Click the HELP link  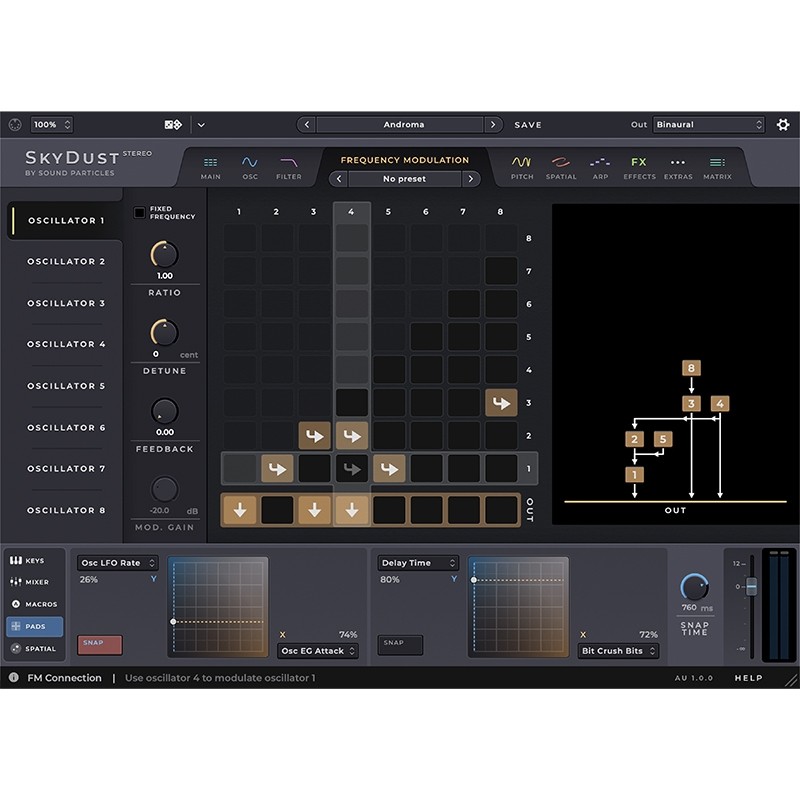[748, 678]
